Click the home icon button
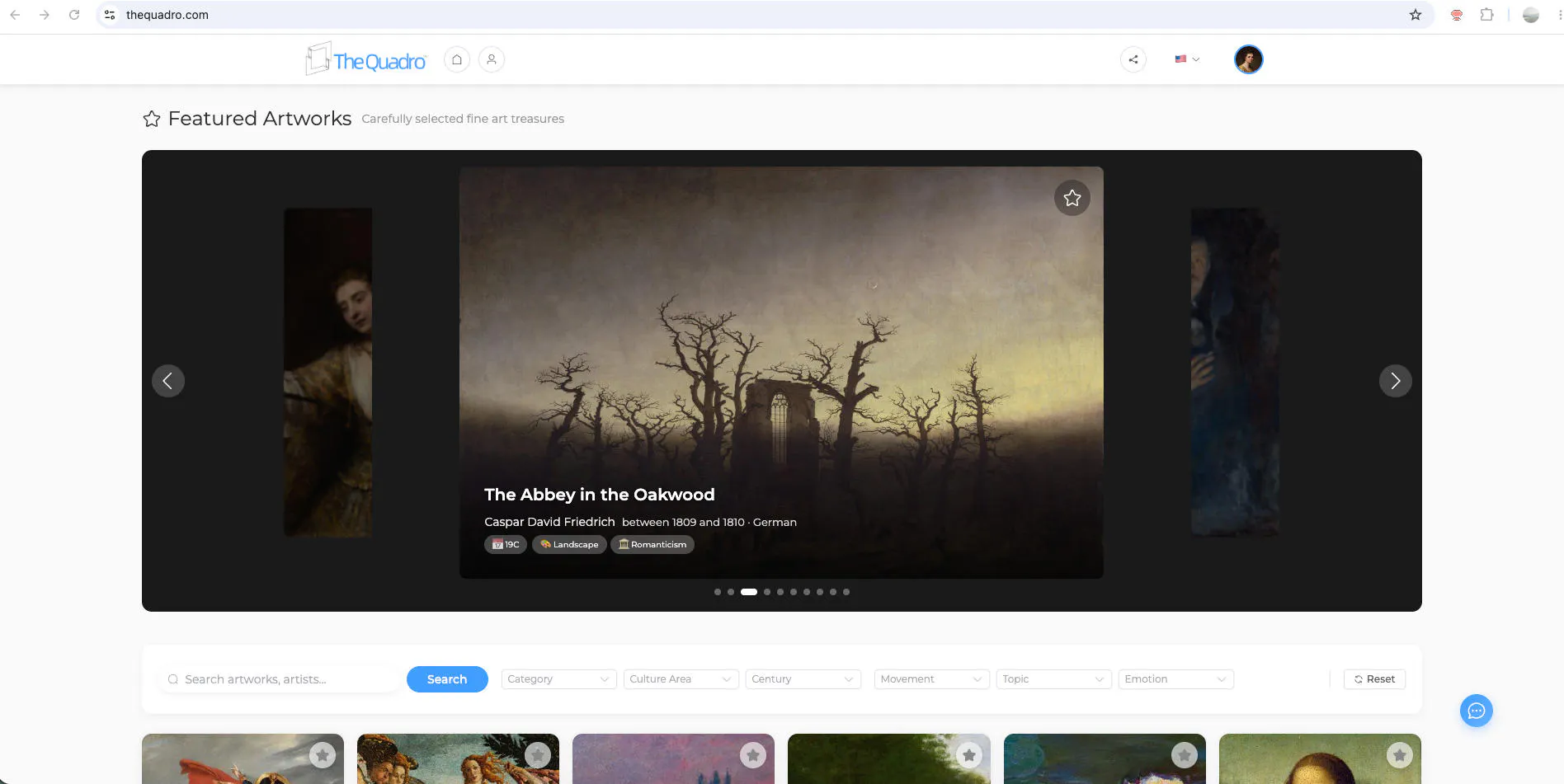Image resolution: width=1564 pixels, height=784 pixels. pos(457,59)
